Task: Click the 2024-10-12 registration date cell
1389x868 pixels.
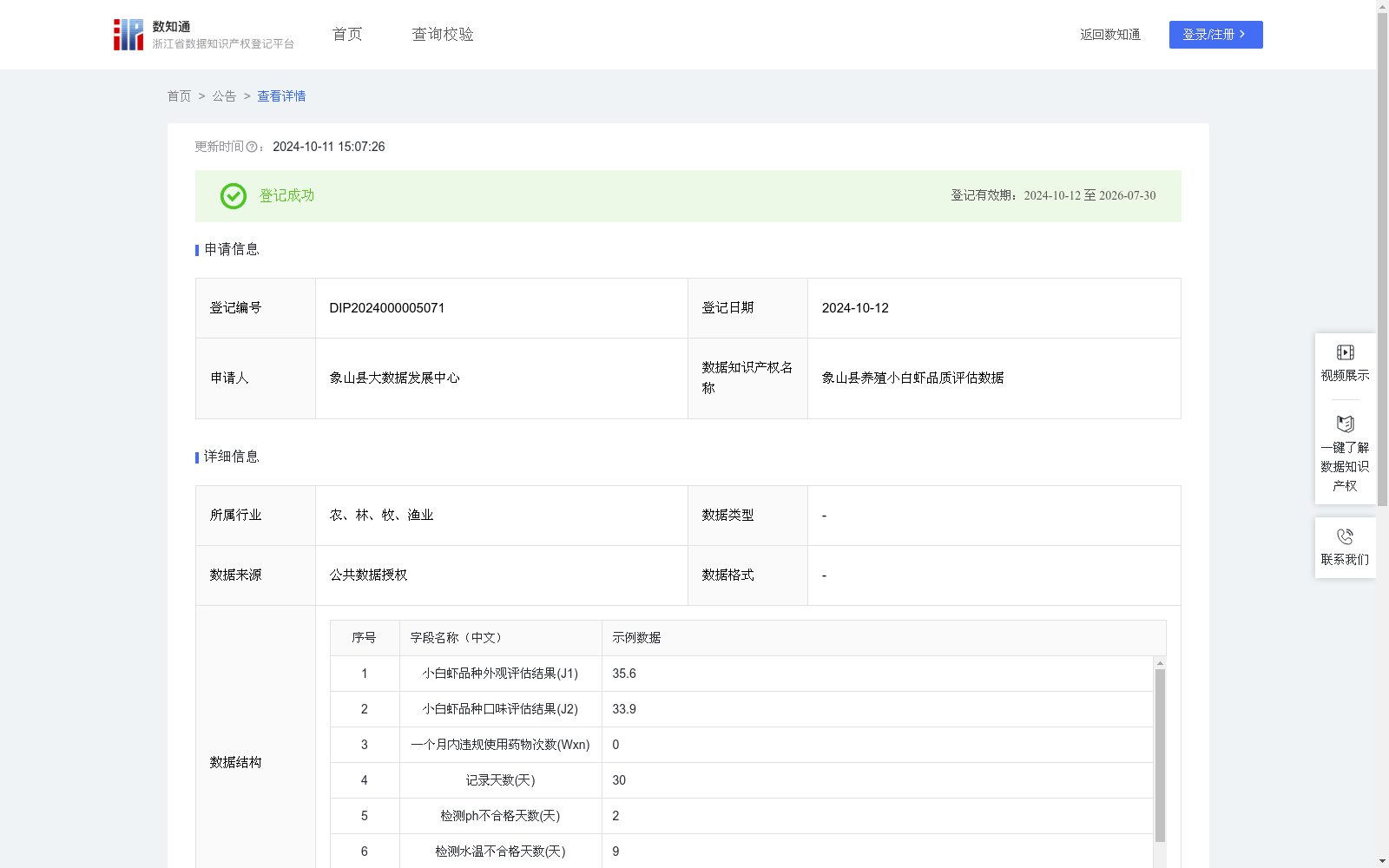Action: 854,307
